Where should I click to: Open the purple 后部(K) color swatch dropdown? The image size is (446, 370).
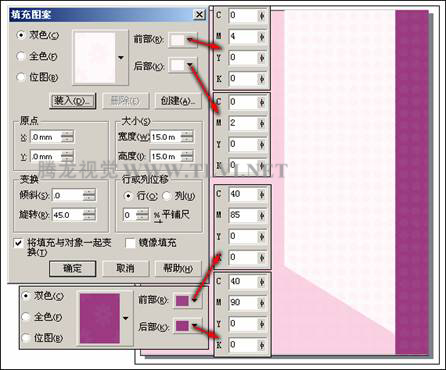(187, 326)
